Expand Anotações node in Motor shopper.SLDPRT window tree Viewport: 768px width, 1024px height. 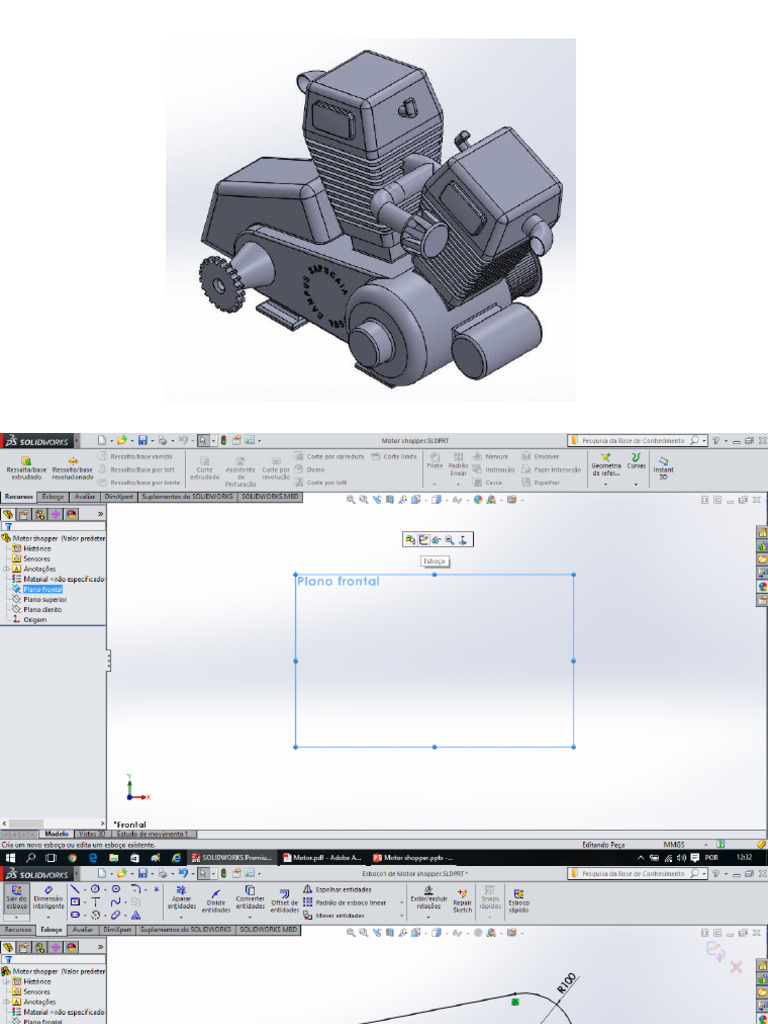[x=7, y=569]
